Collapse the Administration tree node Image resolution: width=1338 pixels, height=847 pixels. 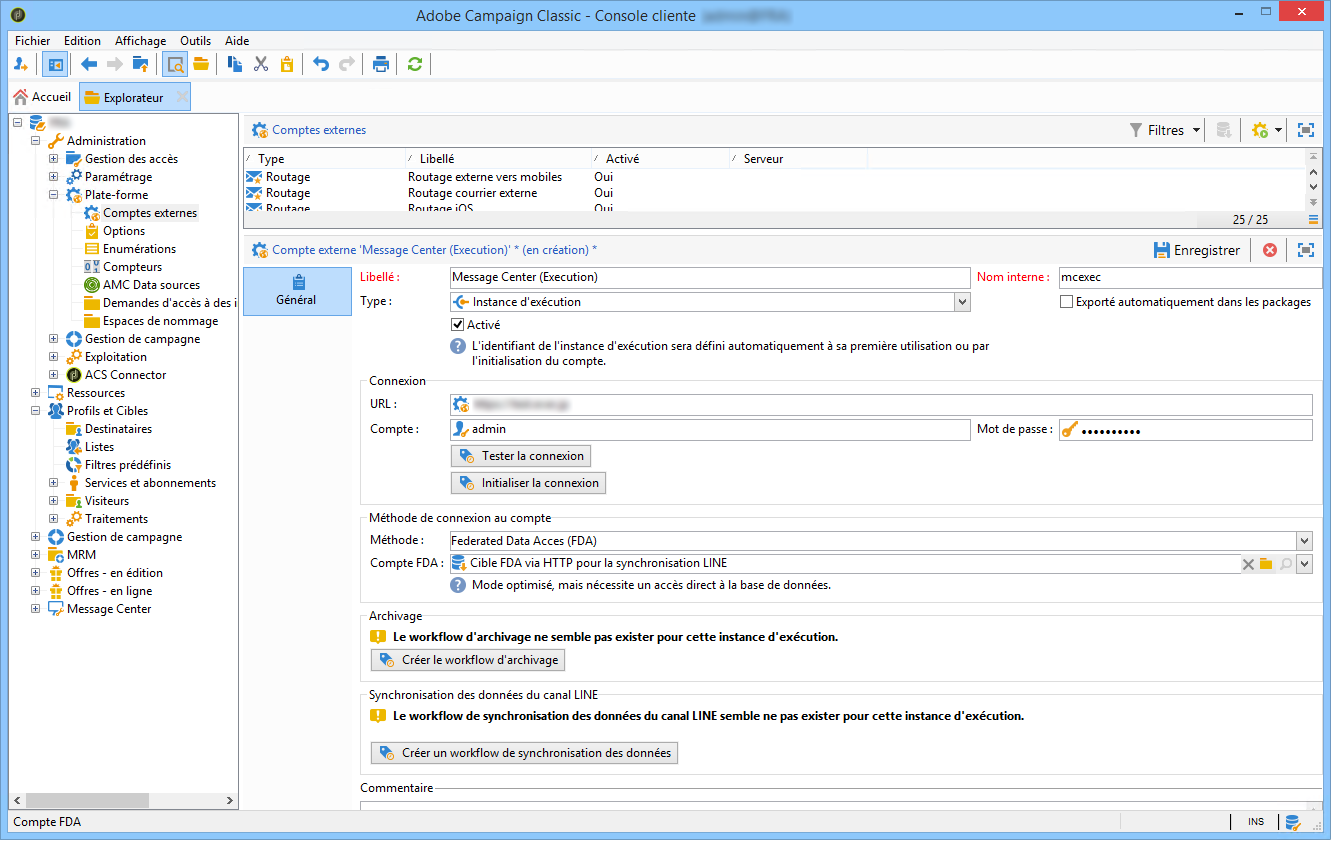(x=35, y=141)
